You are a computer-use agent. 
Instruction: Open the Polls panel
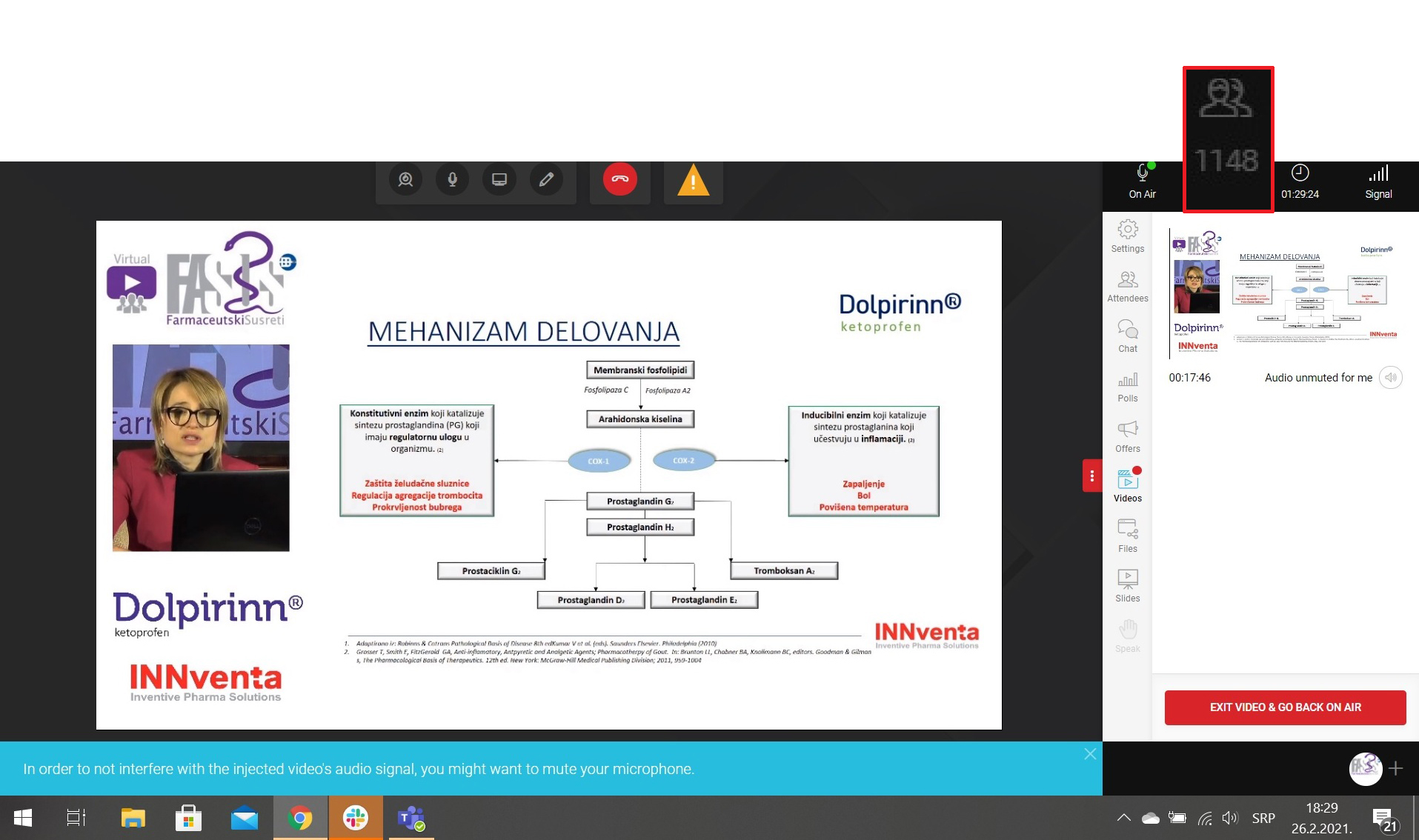pyautogui.click(x=1127, y=387)
